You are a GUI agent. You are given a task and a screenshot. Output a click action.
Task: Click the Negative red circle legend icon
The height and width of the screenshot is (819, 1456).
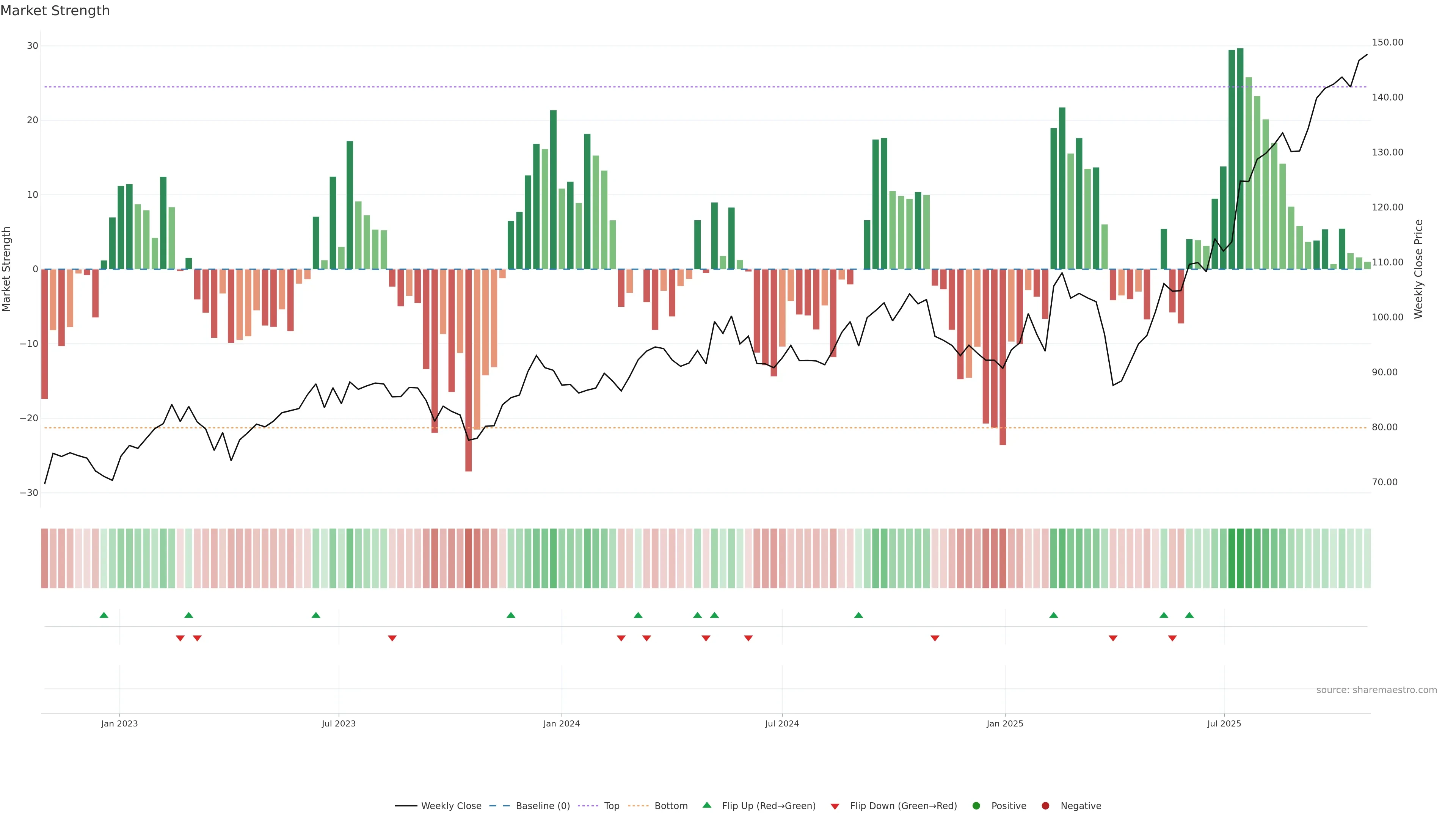click(1045, 806)
